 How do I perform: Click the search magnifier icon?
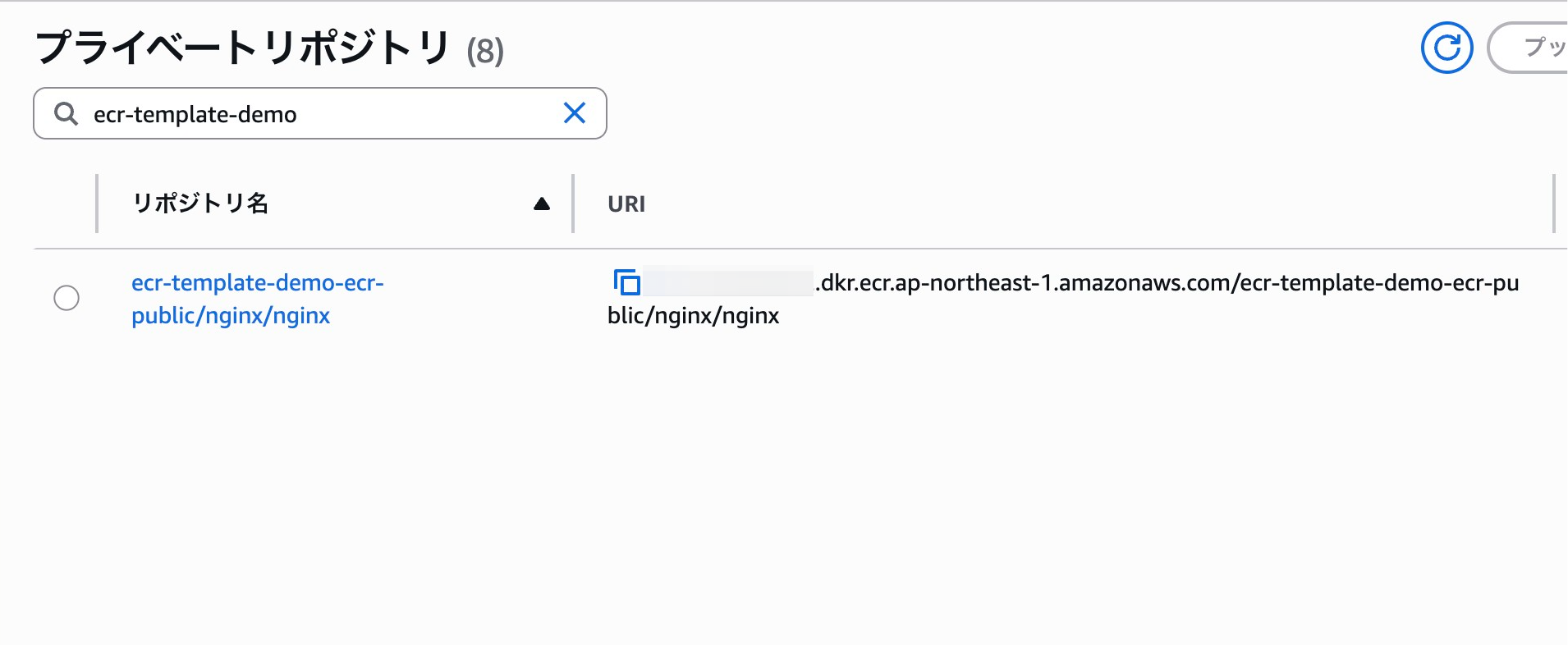coord(66,114)
